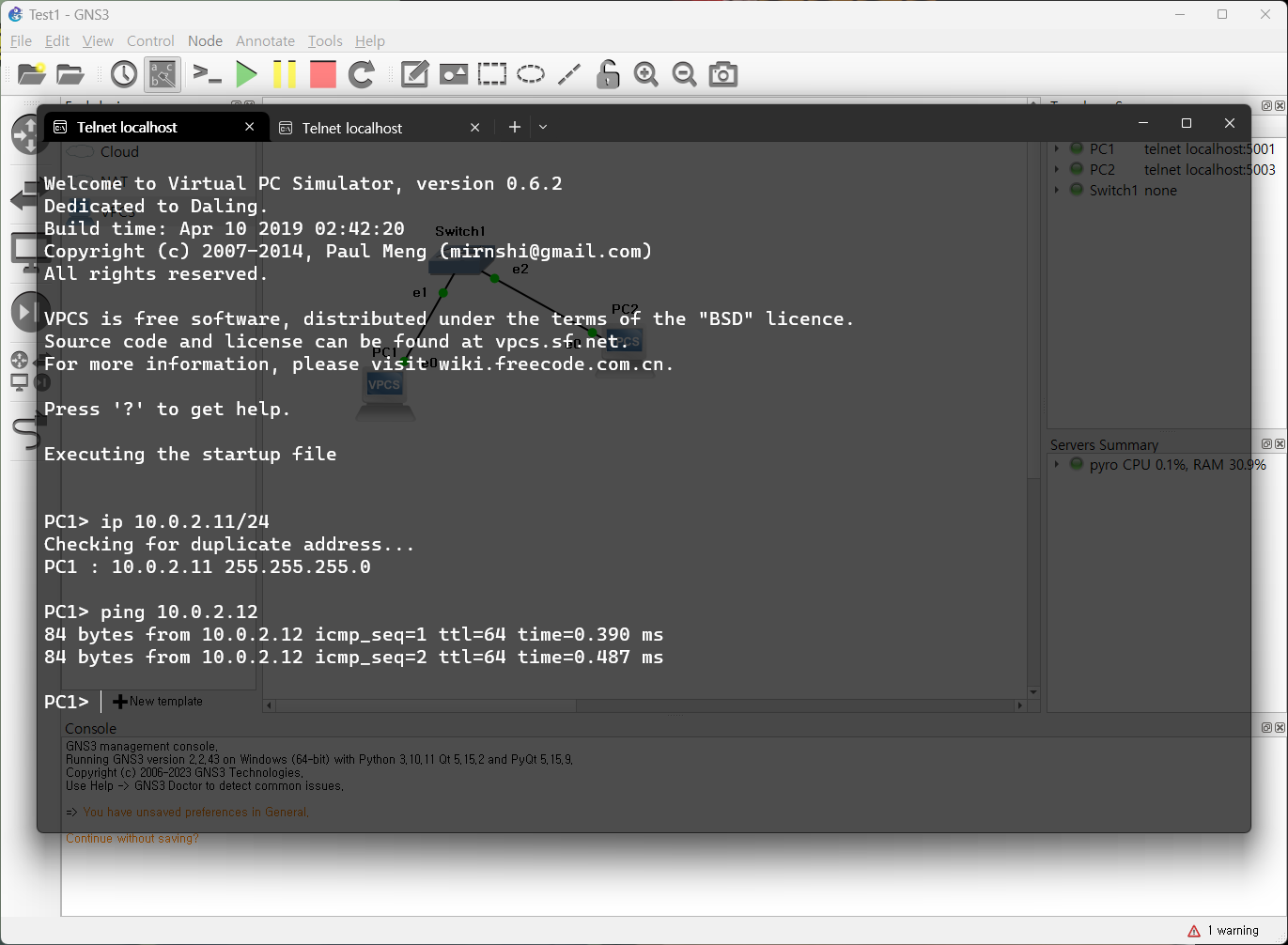Open the Annotate menu
Image resolution: width=1288 pixels, height=945 pixels.
pos(265,40)
